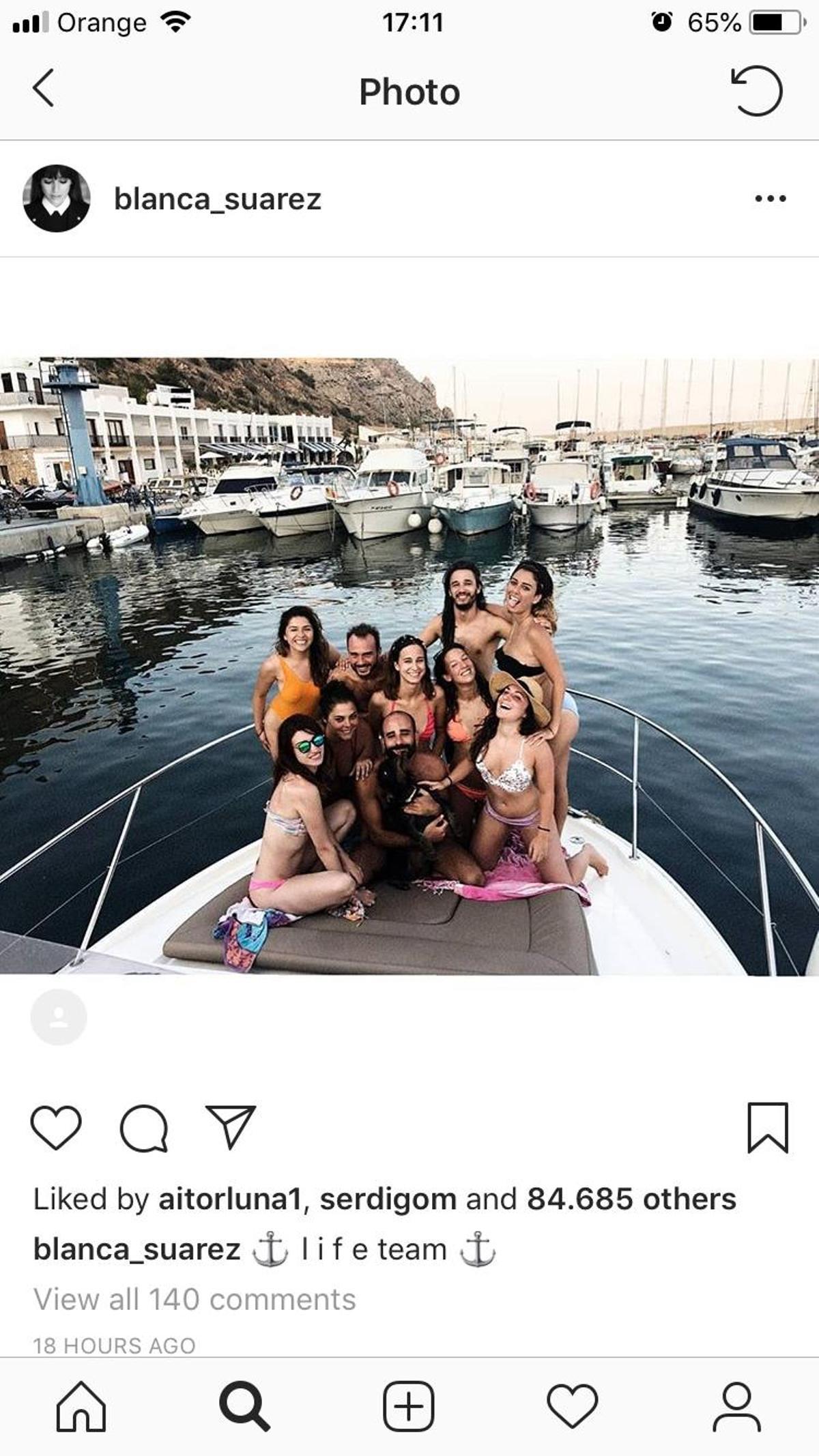The height and width of the screenshot is (1456, 819).
Task: Open the Activity heart icon in bottom bar
Action: (x=573, y=1407)
